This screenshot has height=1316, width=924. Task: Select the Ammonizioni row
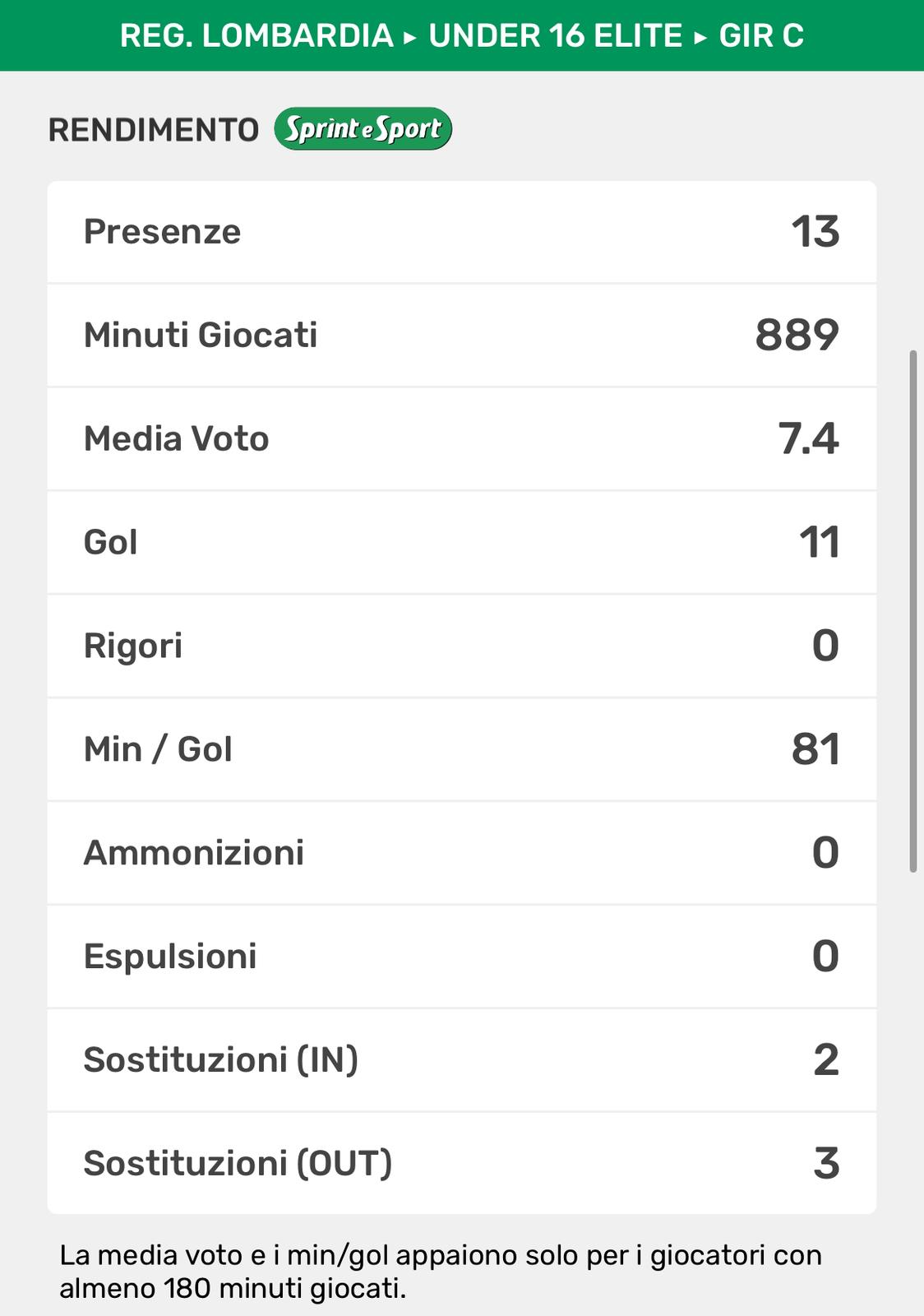(x=461, y=853)
